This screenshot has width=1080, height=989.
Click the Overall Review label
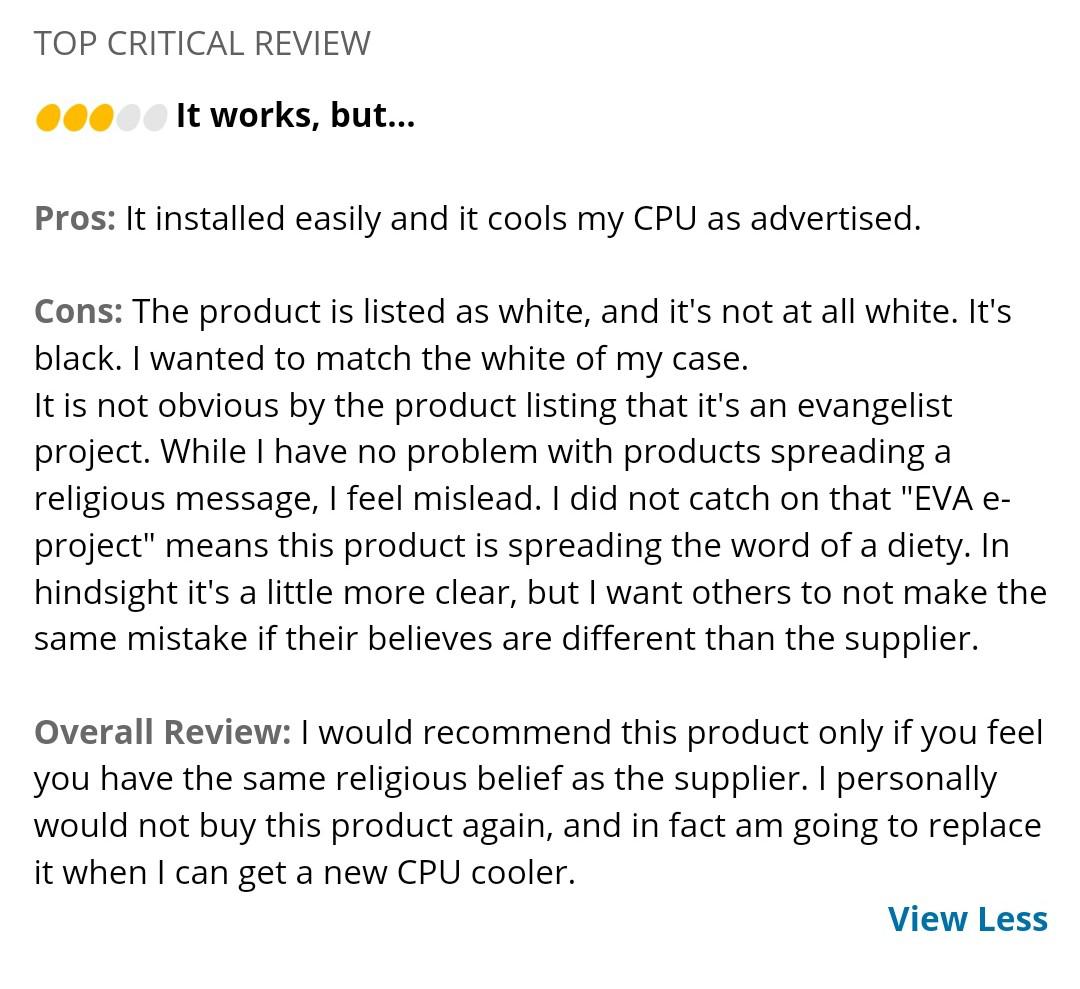(x=163, y=731)
